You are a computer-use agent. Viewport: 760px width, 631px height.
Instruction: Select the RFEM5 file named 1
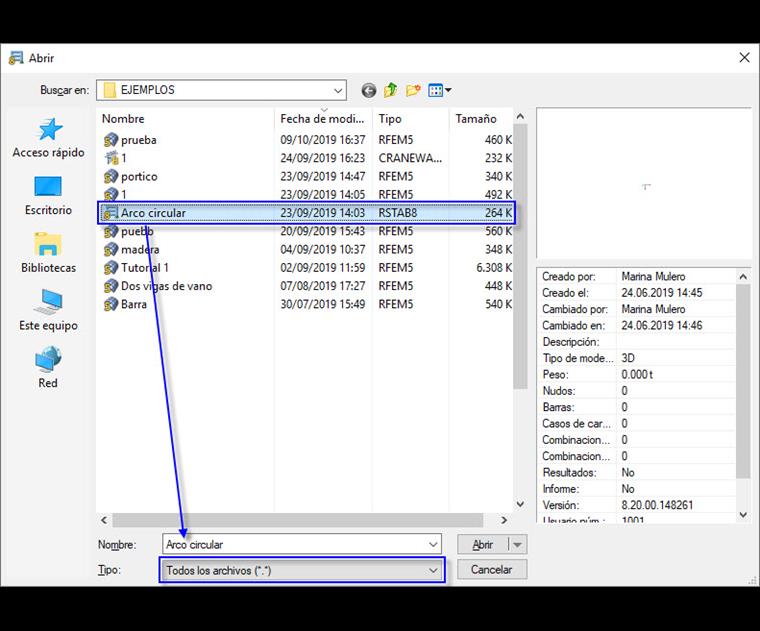(123, 195)
